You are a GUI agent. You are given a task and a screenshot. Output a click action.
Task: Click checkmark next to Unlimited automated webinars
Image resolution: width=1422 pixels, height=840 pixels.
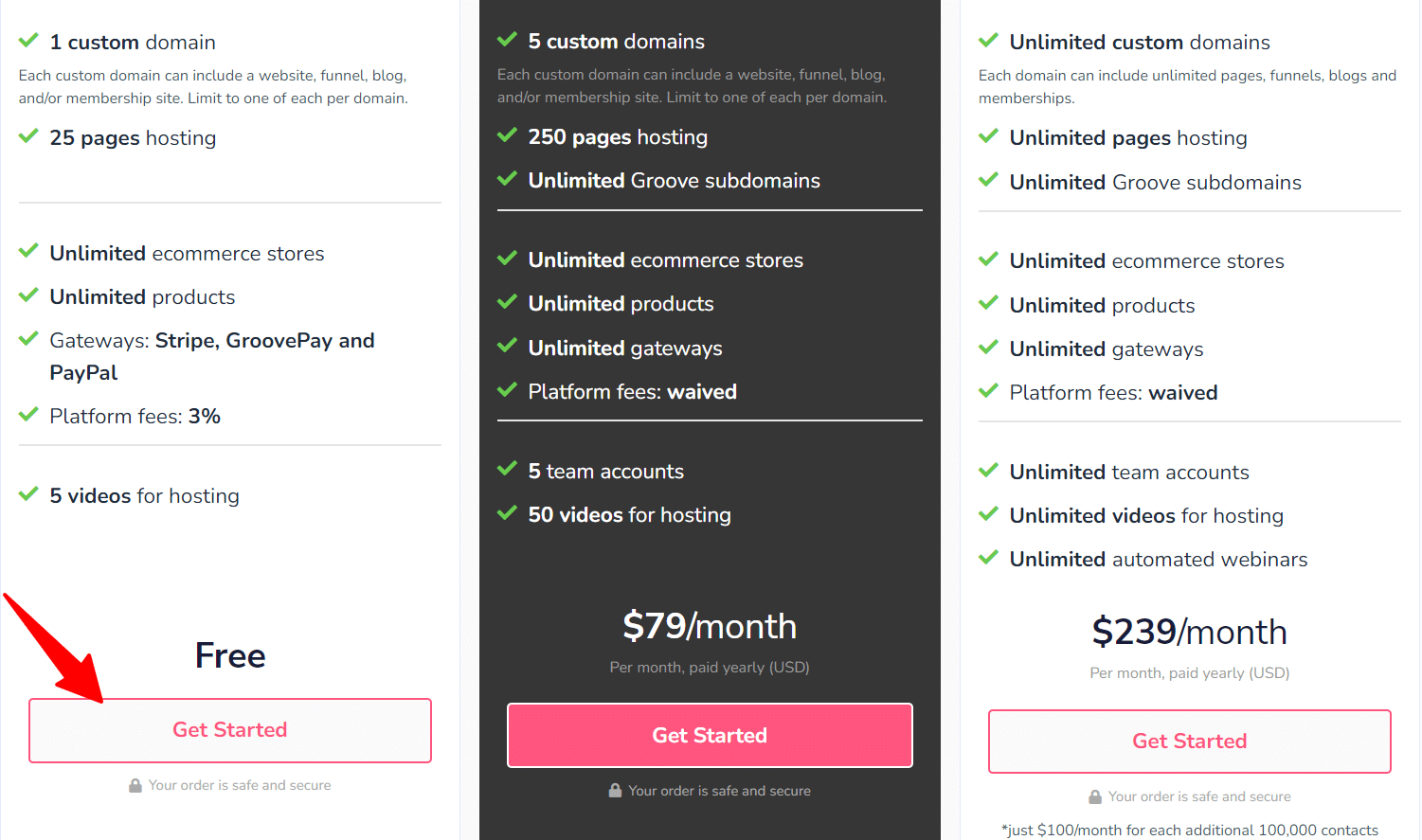[x=988, y=558]
